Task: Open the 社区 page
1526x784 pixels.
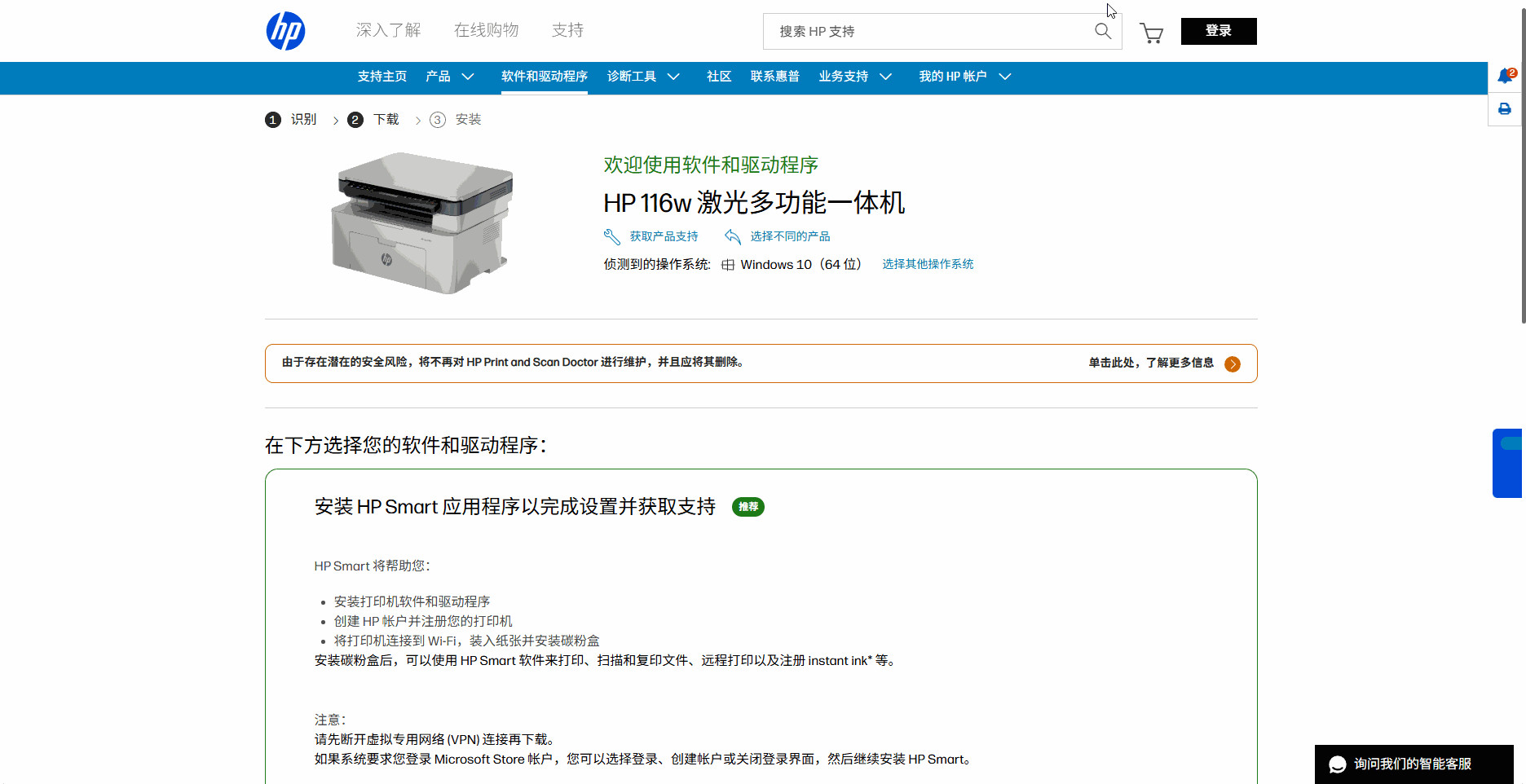Action: 719,77
